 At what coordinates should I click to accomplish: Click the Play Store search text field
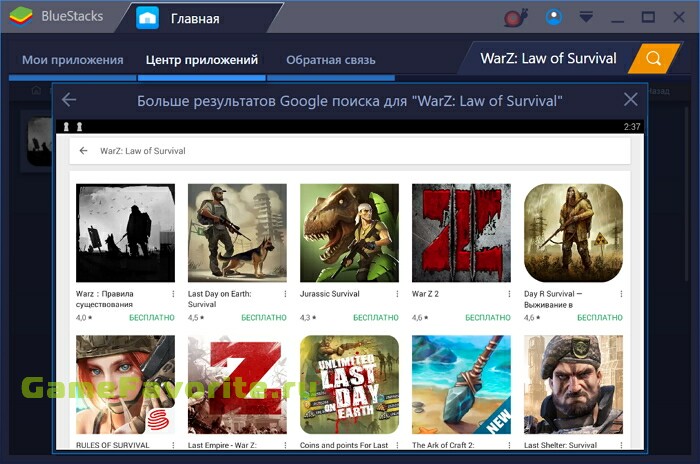[350, 151]
